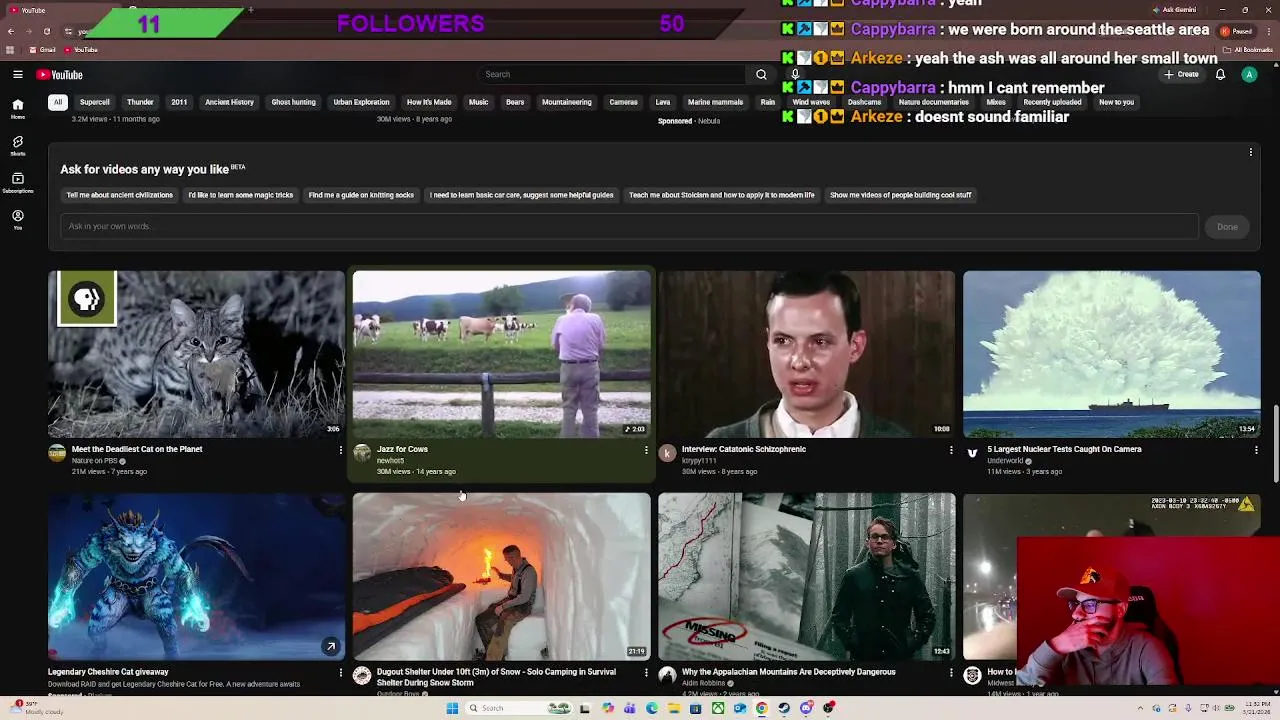Click the Nature on PBS channel avatar
Viewport: 1280px width, 720px height.
tap(57, 453)
